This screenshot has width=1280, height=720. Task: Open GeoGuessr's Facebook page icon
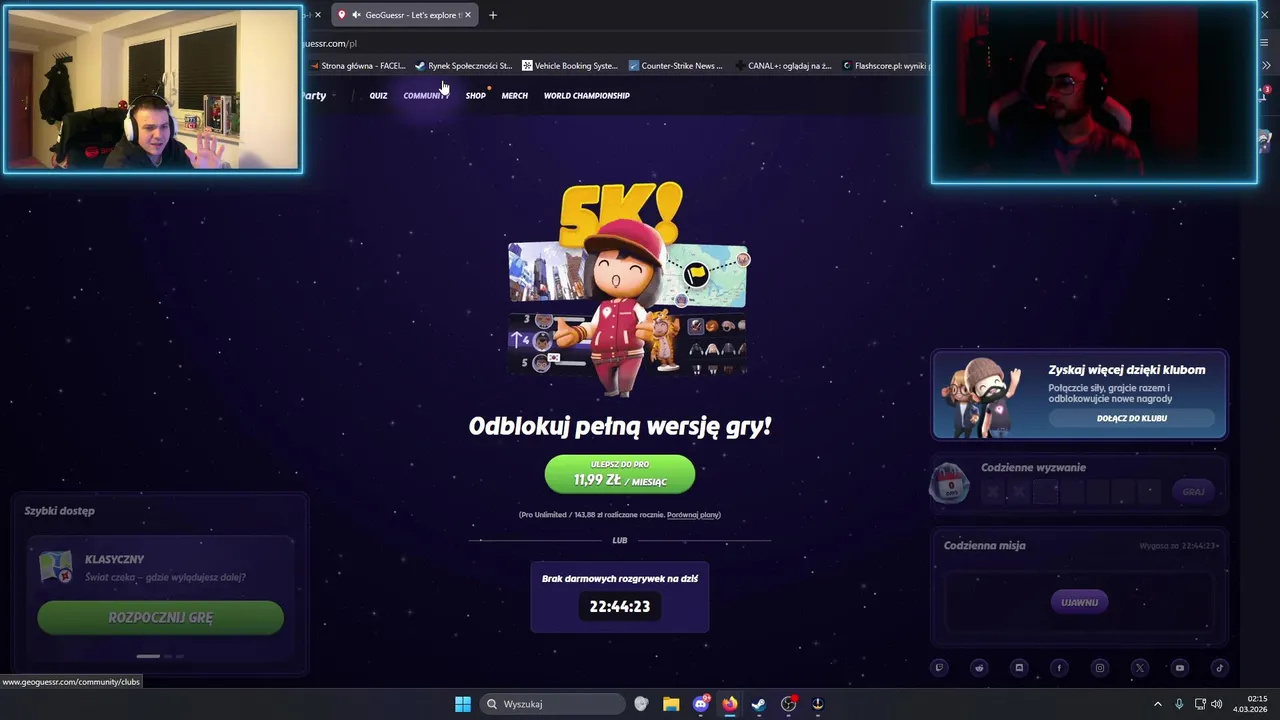coord(1059,668)
